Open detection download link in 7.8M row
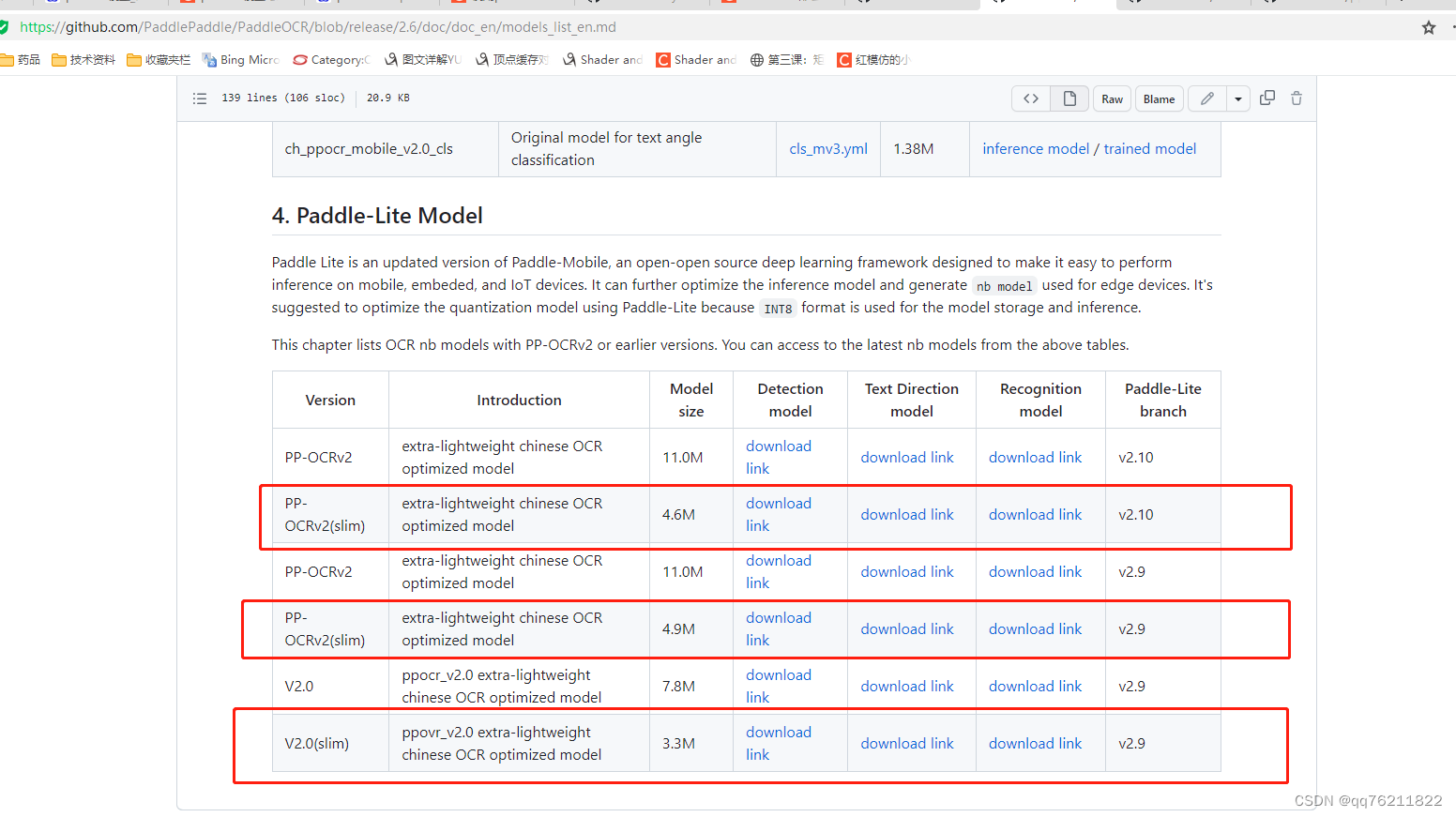The width and height of the screenshot is (1456, 817). 779,687
